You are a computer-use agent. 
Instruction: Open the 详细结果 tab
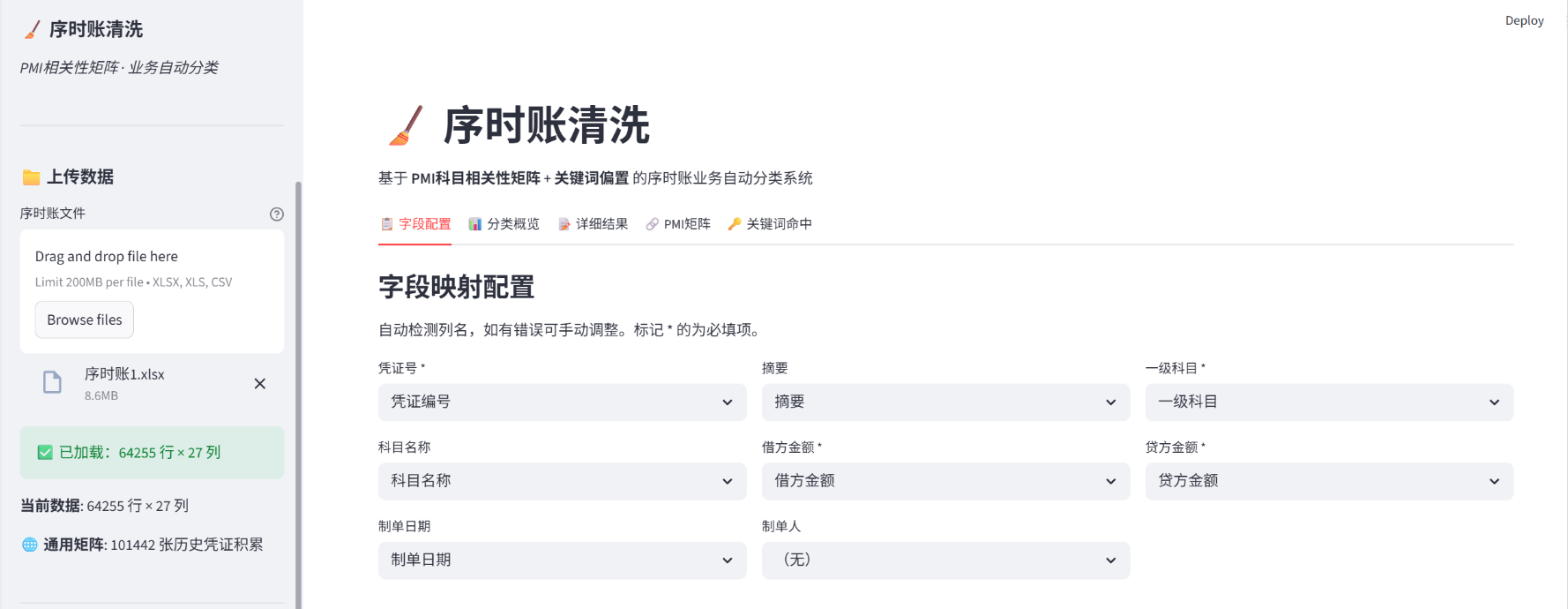[x=594, y=224]
